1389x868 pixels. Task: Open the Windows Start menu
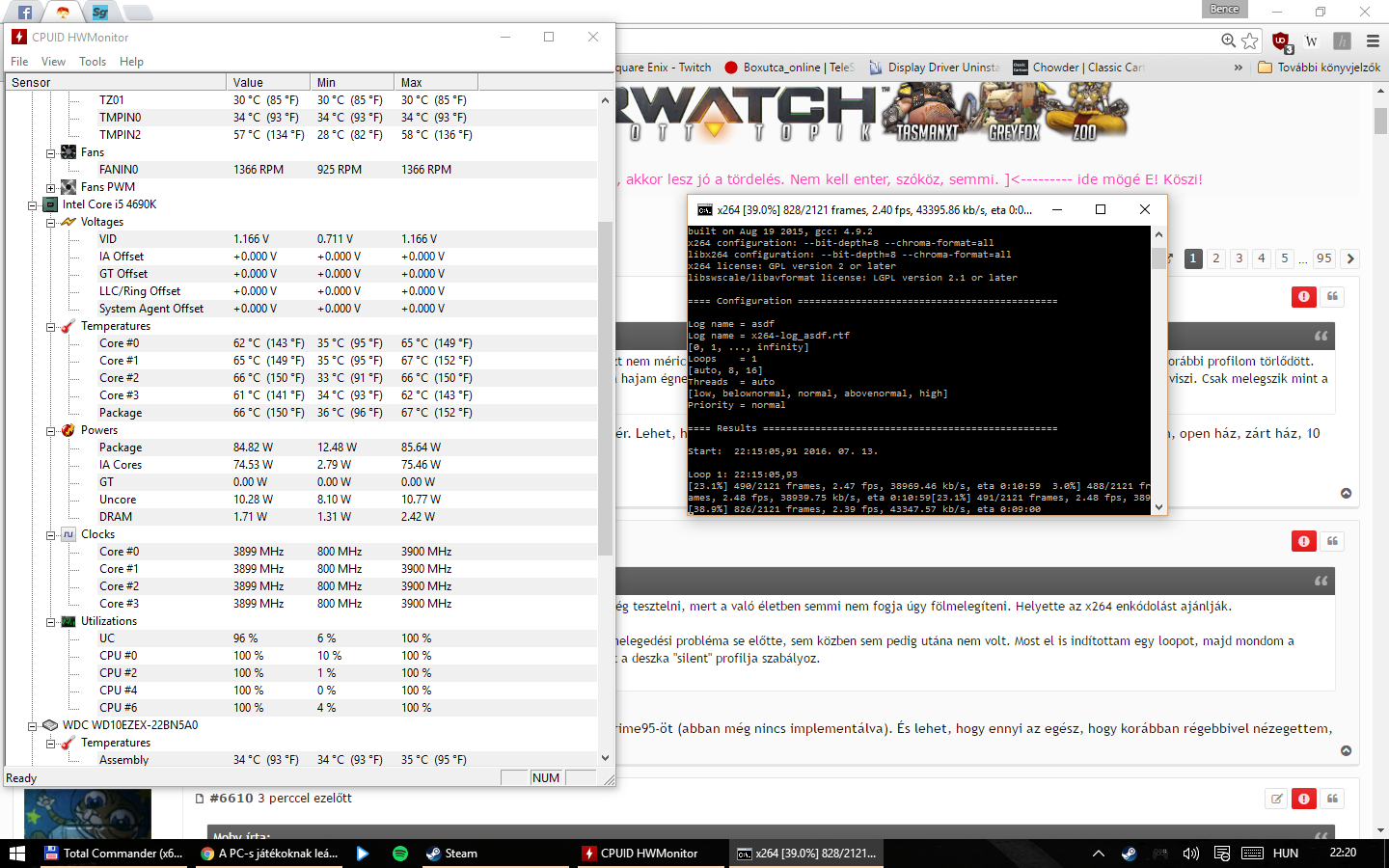click(x=16, y=854)
